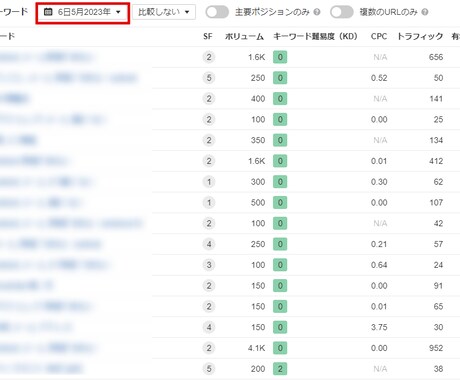Select the traffic value 656
The image size is (460, 380).
(x=436, y=57)
